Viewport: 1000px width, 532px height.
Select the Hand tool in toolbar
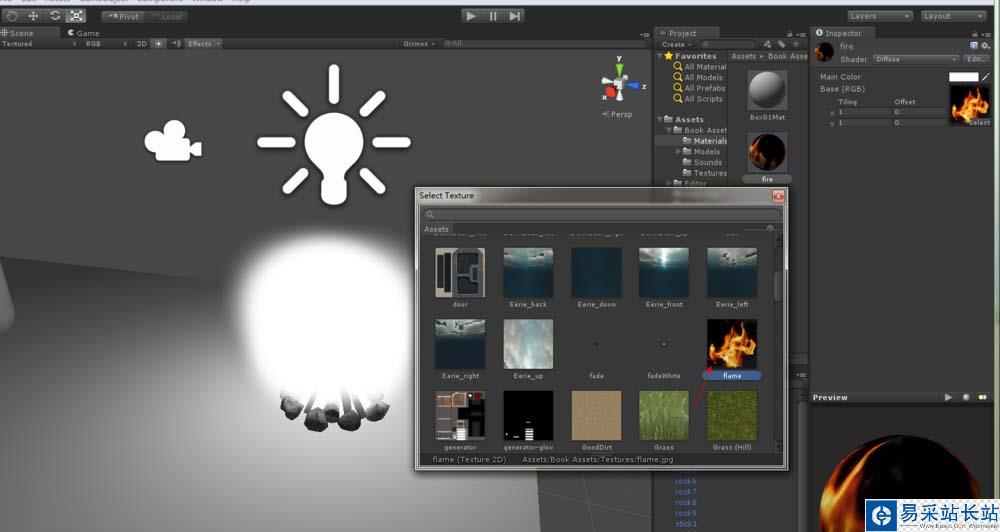11,16
